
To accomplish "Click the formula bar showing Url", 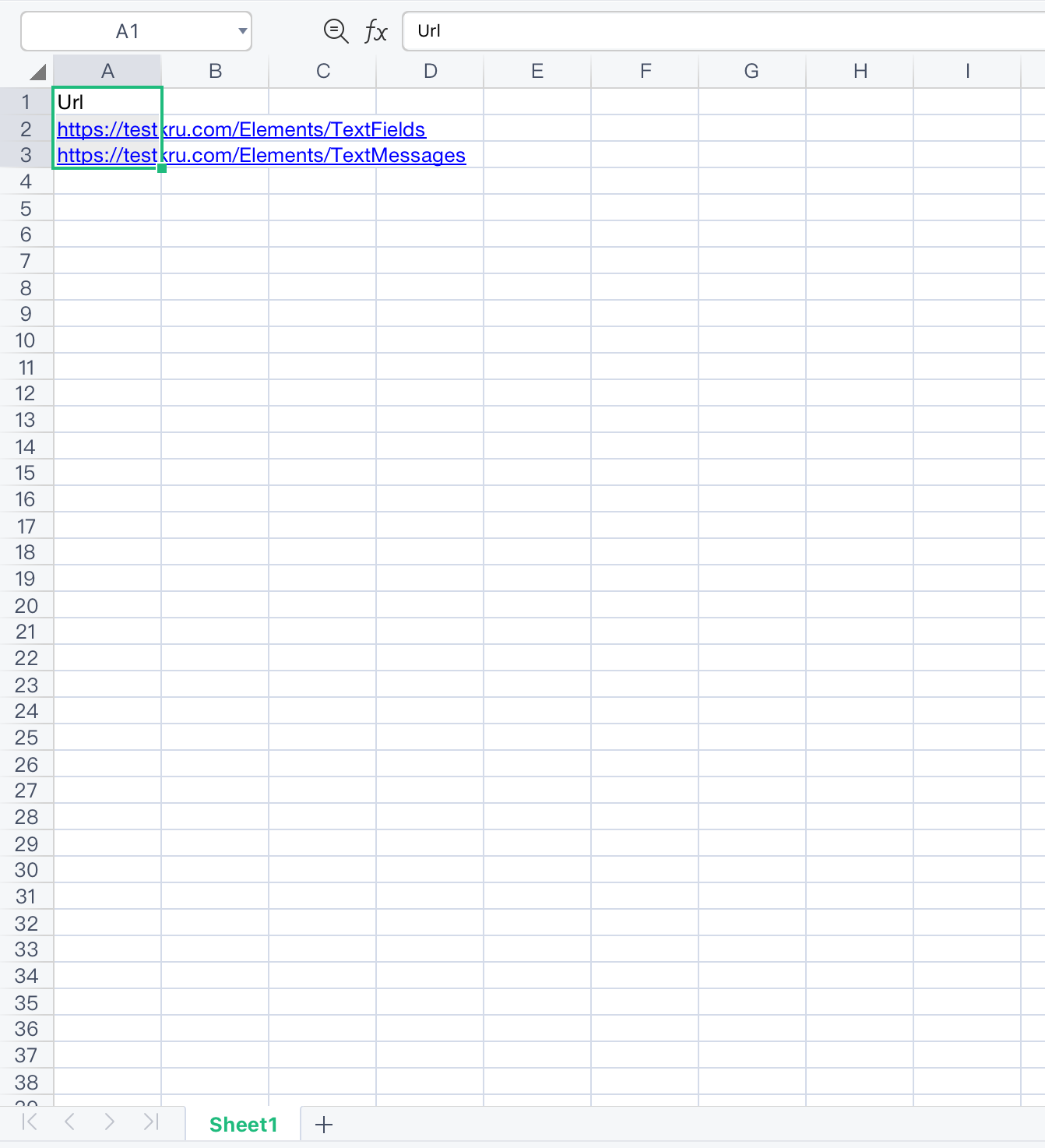I will coord(545,31).
